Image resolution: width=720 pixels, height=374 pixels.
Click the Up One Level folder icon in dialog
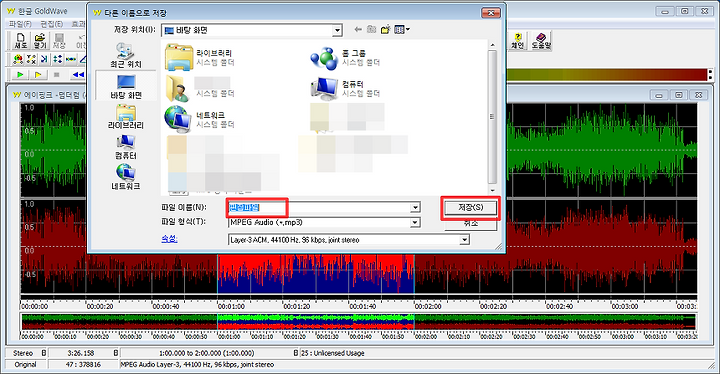click(372, 30)
